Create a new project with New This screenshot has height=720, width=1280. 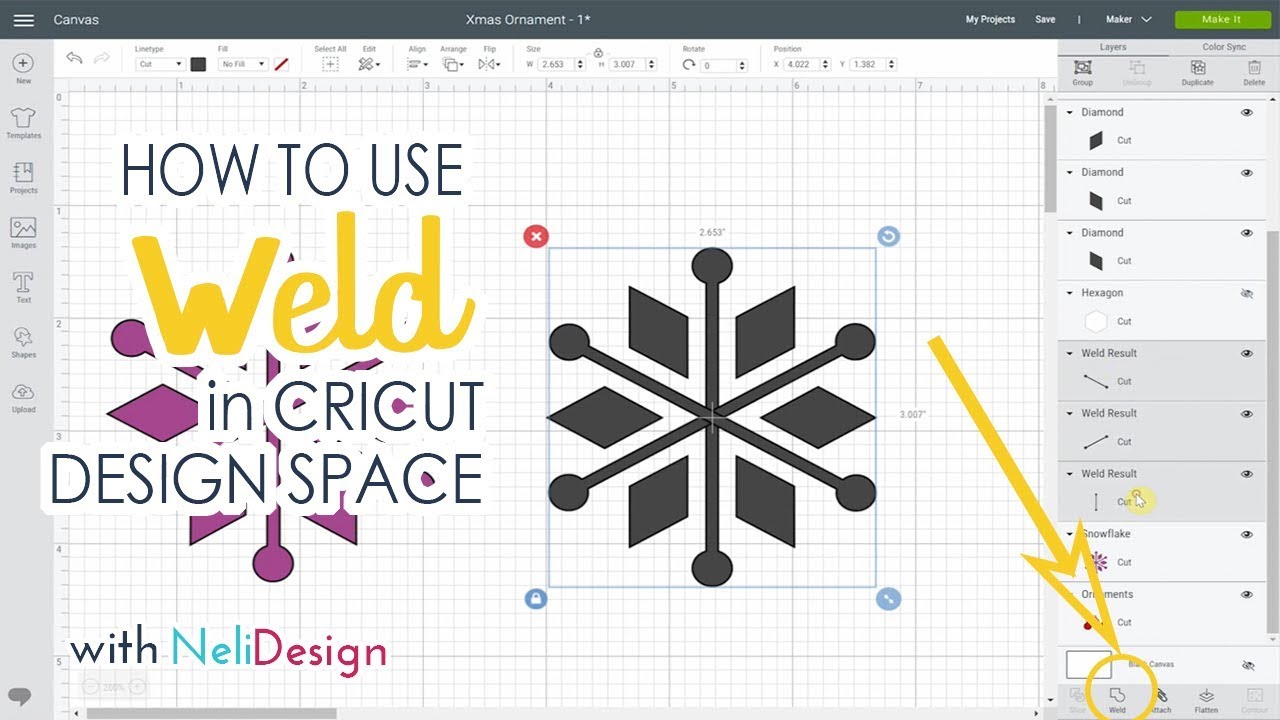click(x=23, y=69)
